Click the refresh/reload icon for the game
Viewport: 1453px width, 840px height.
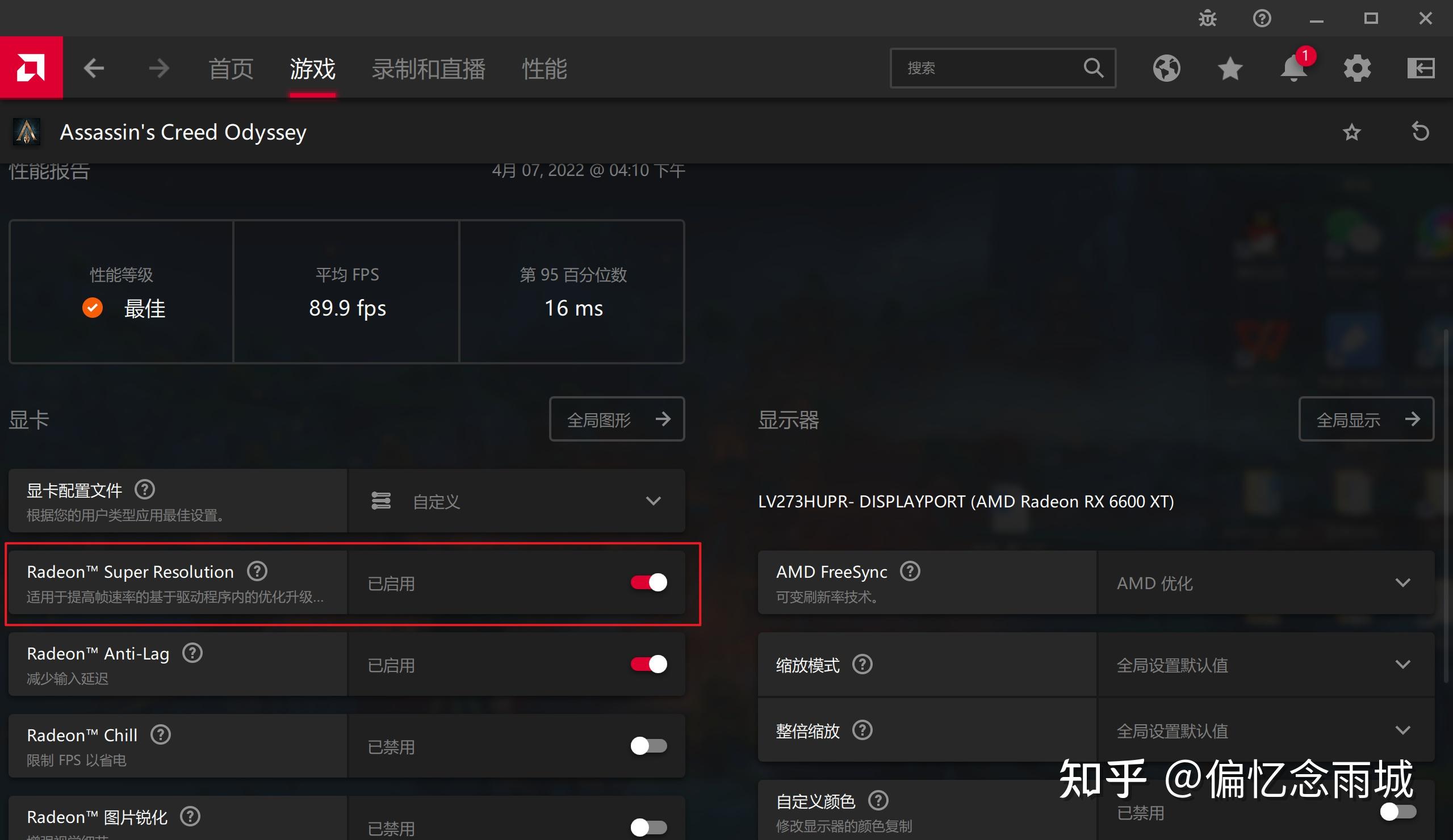1421,131
